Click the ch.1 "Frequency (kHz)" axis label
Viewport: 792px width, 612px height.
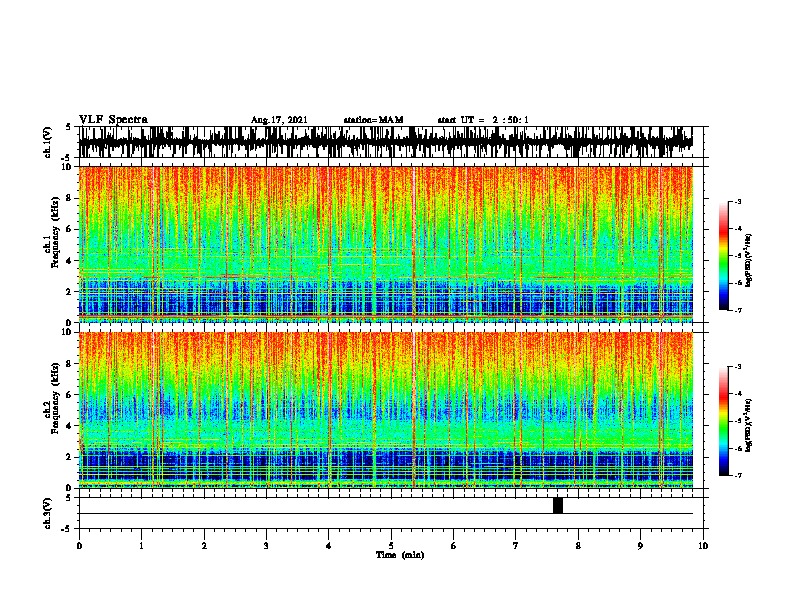point(55,232)
